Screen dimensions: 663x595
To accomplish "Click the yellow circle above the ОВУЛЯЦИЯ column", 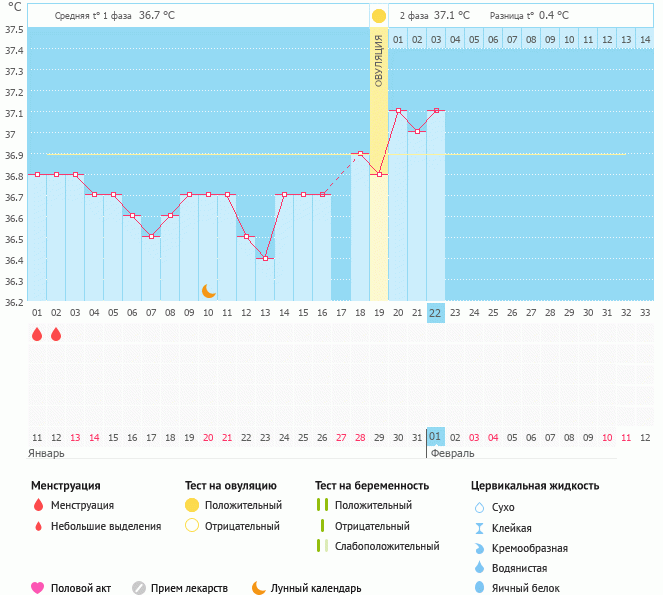I will [x=379, y=16].
